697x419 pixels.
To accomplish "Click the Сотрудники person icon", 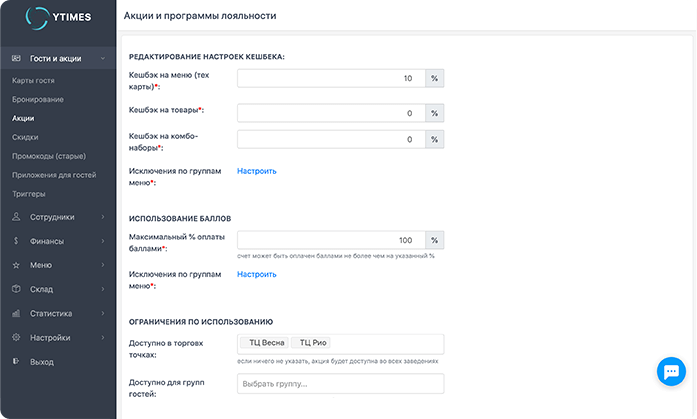I will [17, 217].
